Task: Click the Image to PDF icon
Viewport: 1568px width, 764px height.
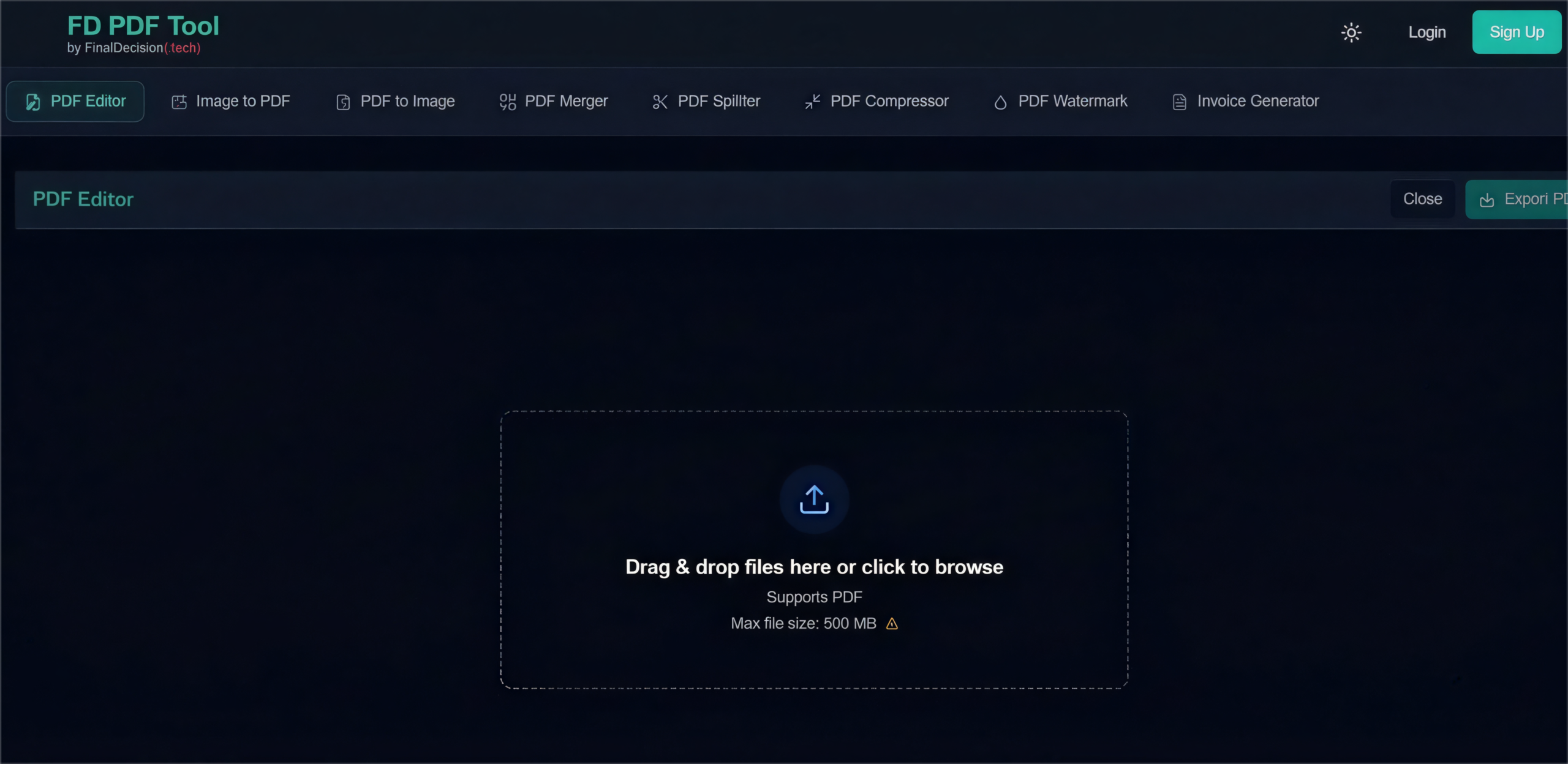Action: (x=179, y=102)
